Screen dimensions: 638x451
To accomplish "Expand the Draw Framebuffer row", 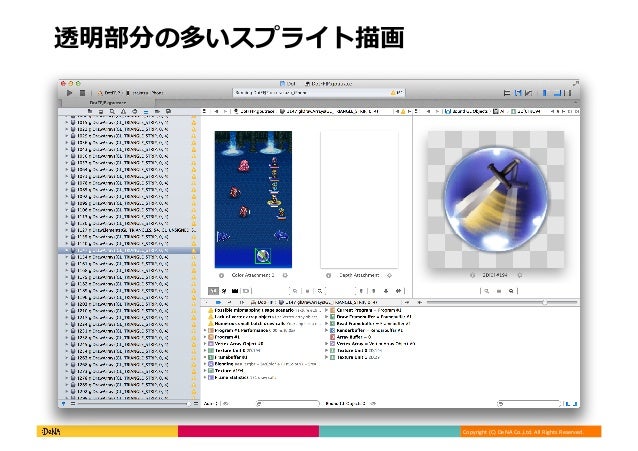I will tap(326, 317).
